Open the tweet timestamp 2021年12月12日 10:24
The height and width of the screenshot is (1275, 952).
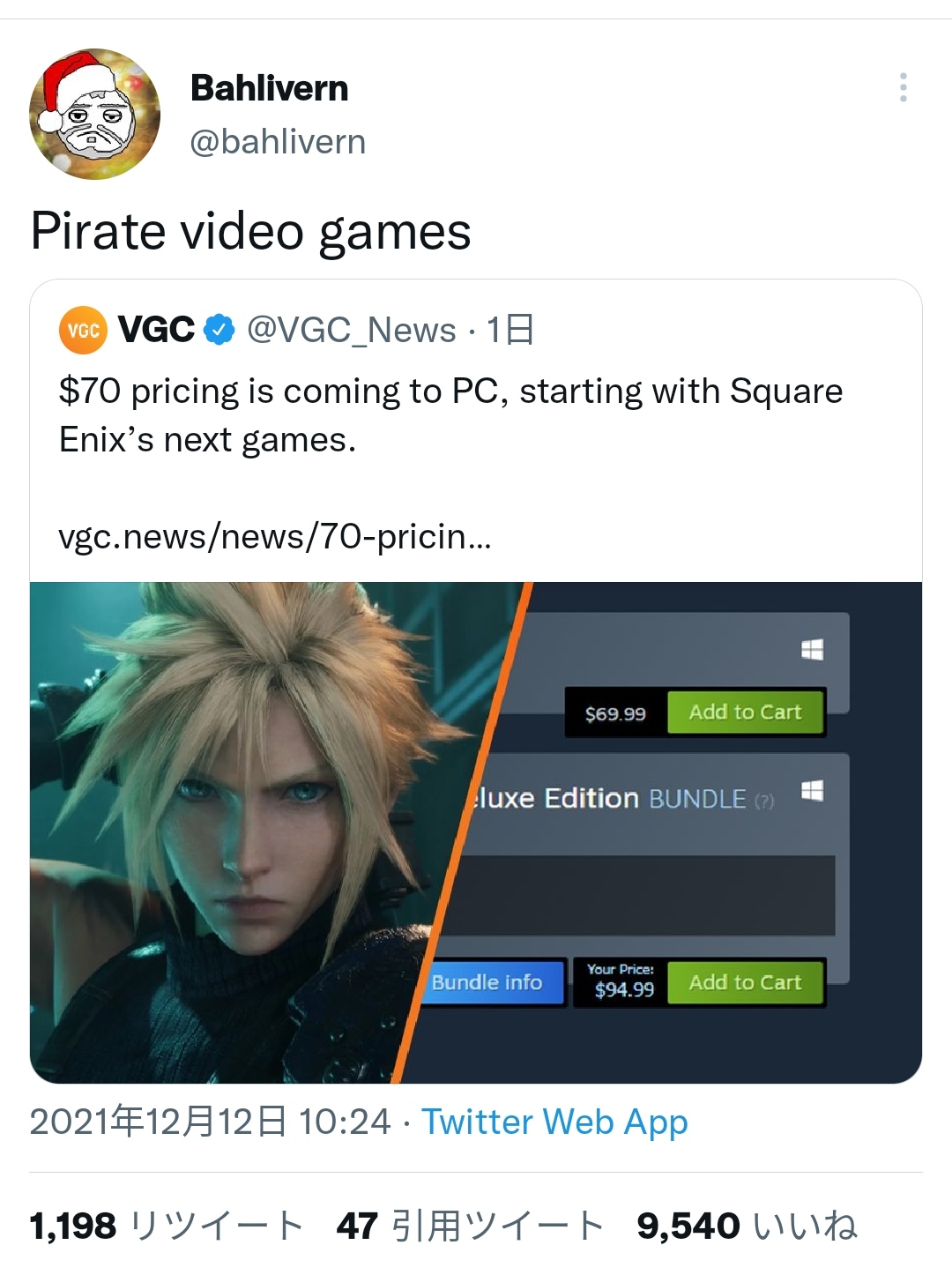(x=210, y=1122)
